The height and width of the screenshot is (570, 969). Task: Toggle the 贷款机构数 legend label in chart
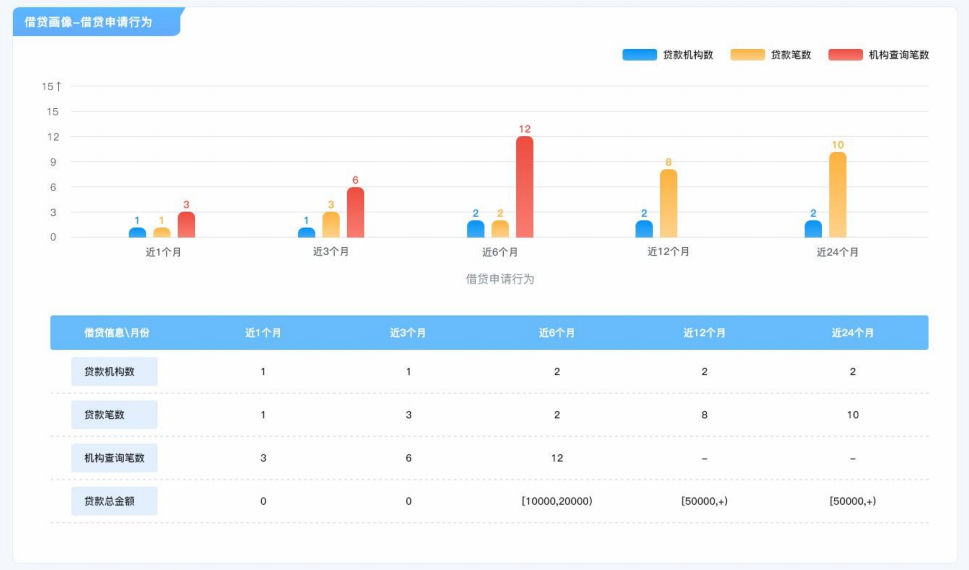[x=688, y=55]
